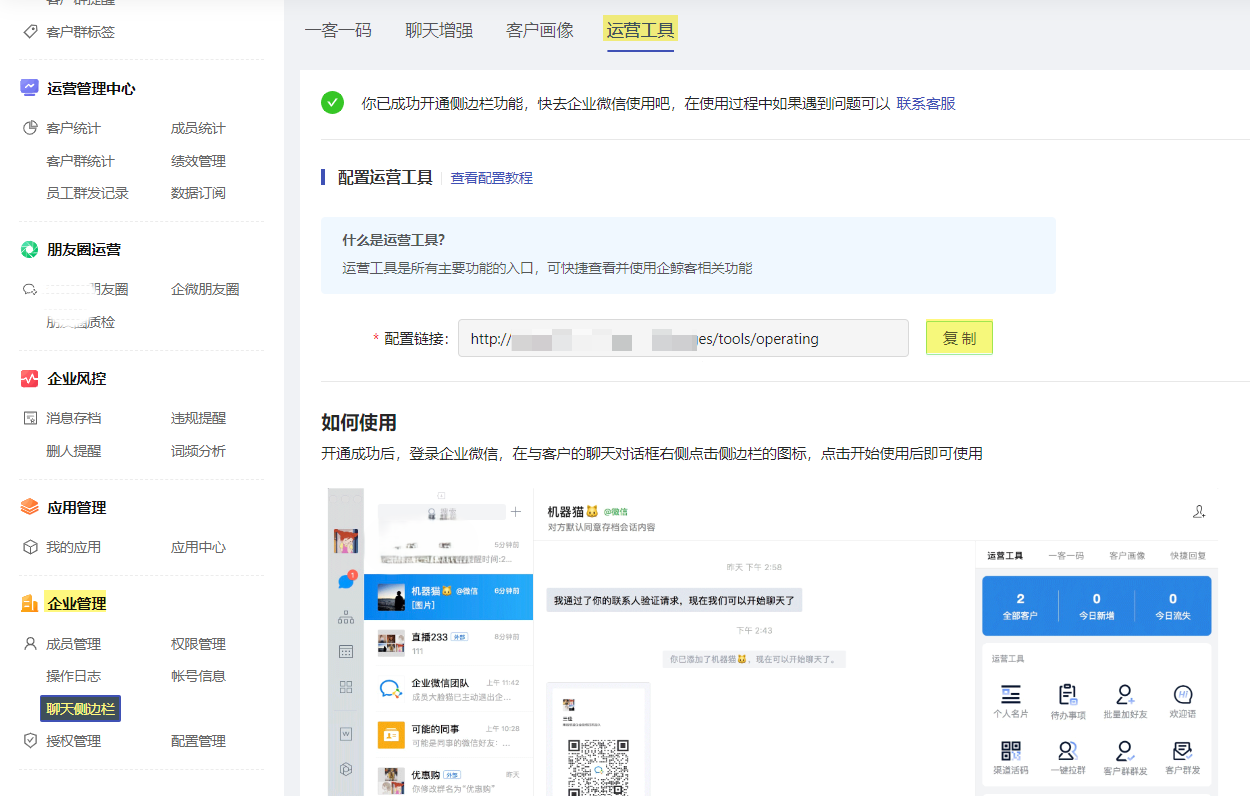
Task: Click the 复制 button
Action: click(959, 338)
